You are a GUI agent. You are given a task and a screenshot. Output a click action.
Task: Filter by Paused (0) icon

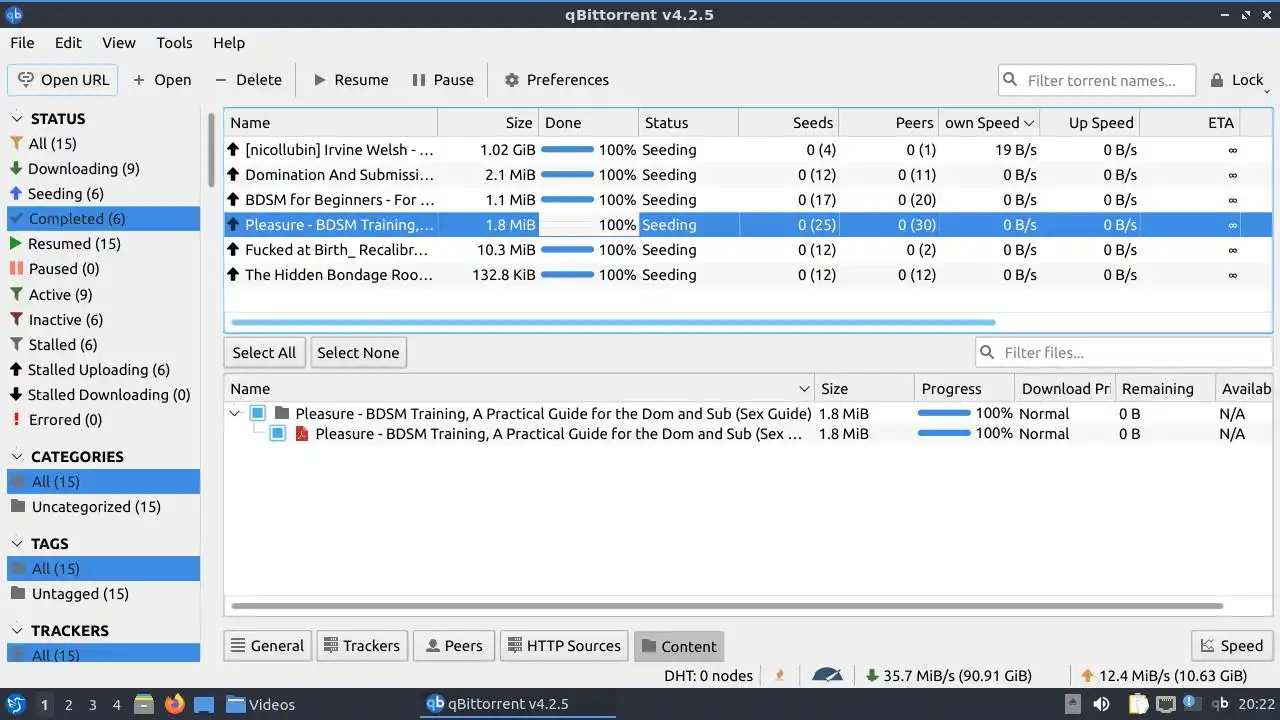coord(16,269)
